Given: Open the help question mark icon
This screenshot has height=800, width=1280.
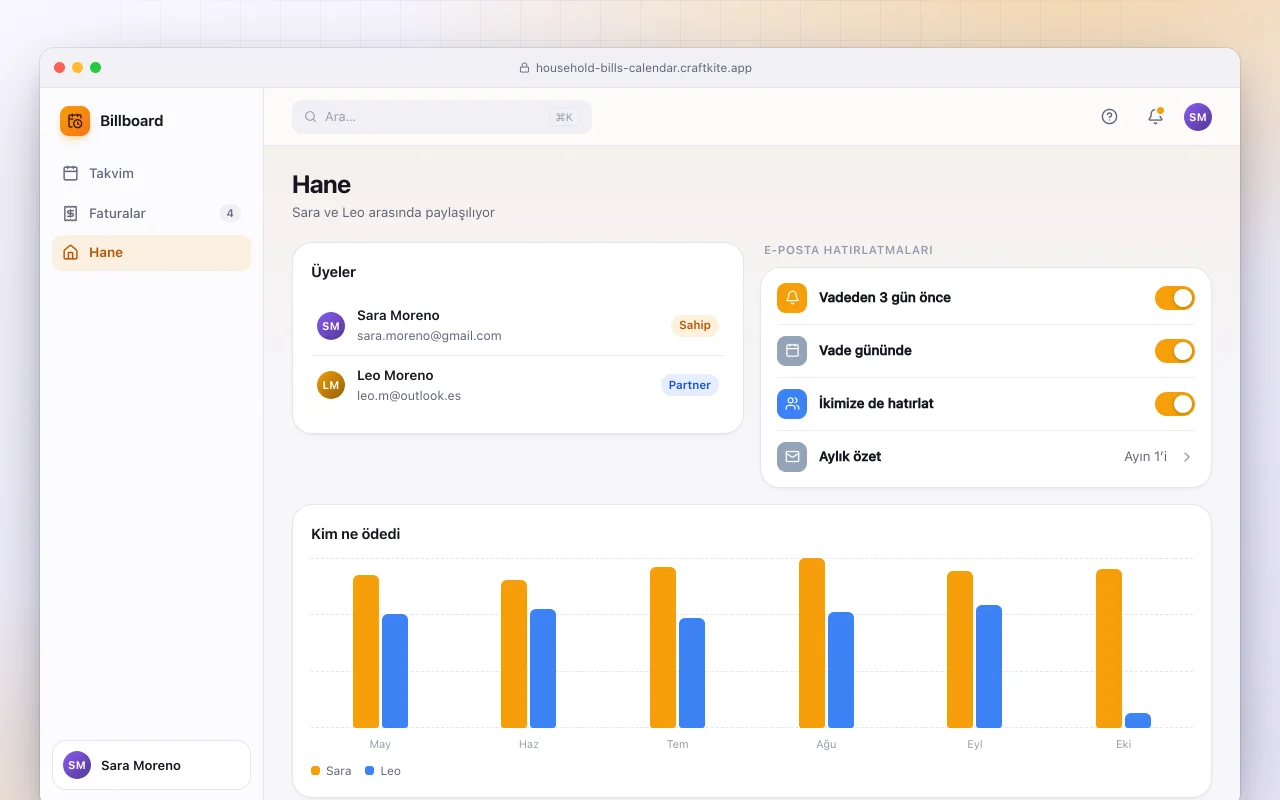Looking at the screenshot, I should (1109, 116).
